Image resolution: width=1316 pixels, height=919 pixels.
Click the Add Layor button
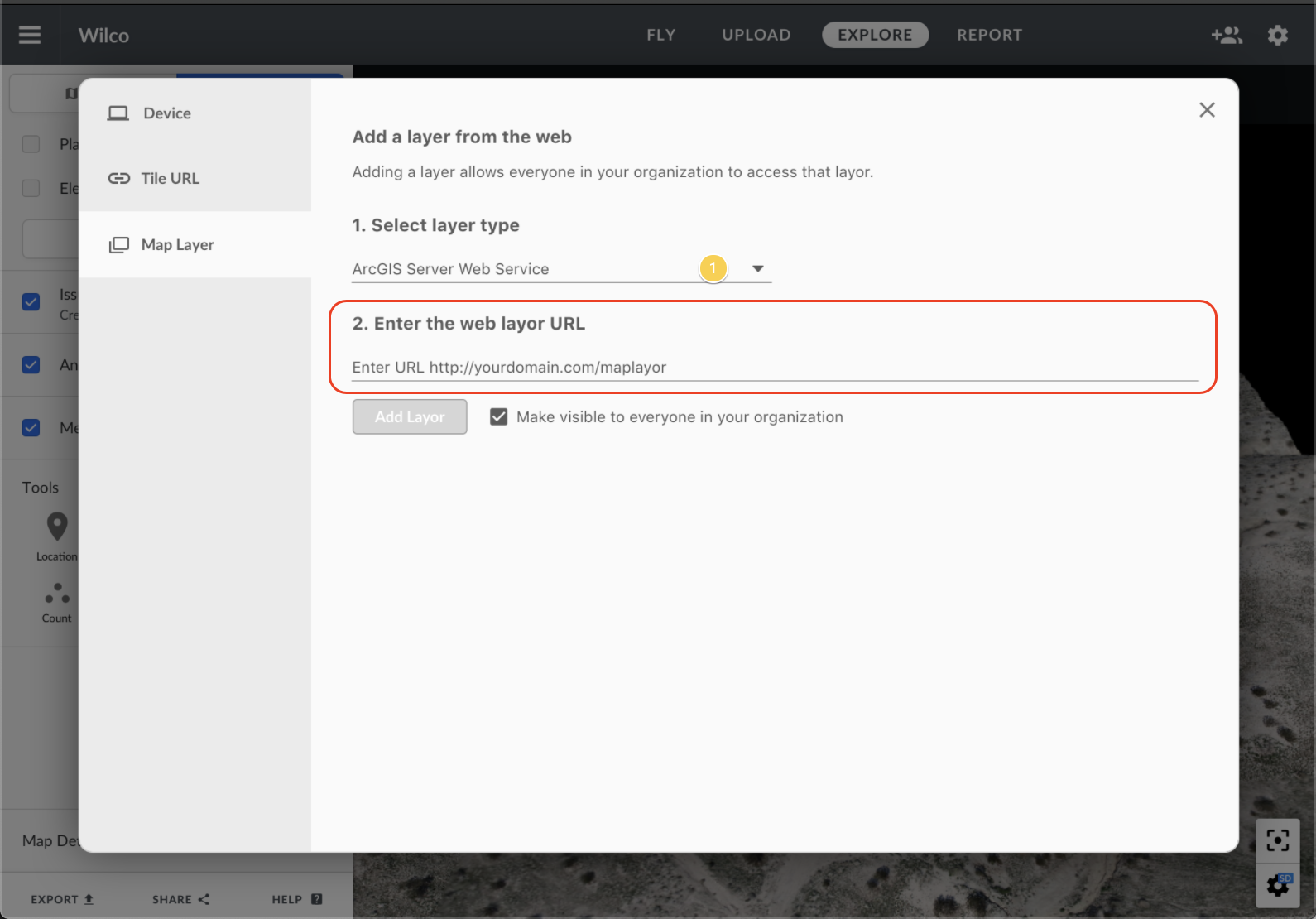(x=410, y=416)
